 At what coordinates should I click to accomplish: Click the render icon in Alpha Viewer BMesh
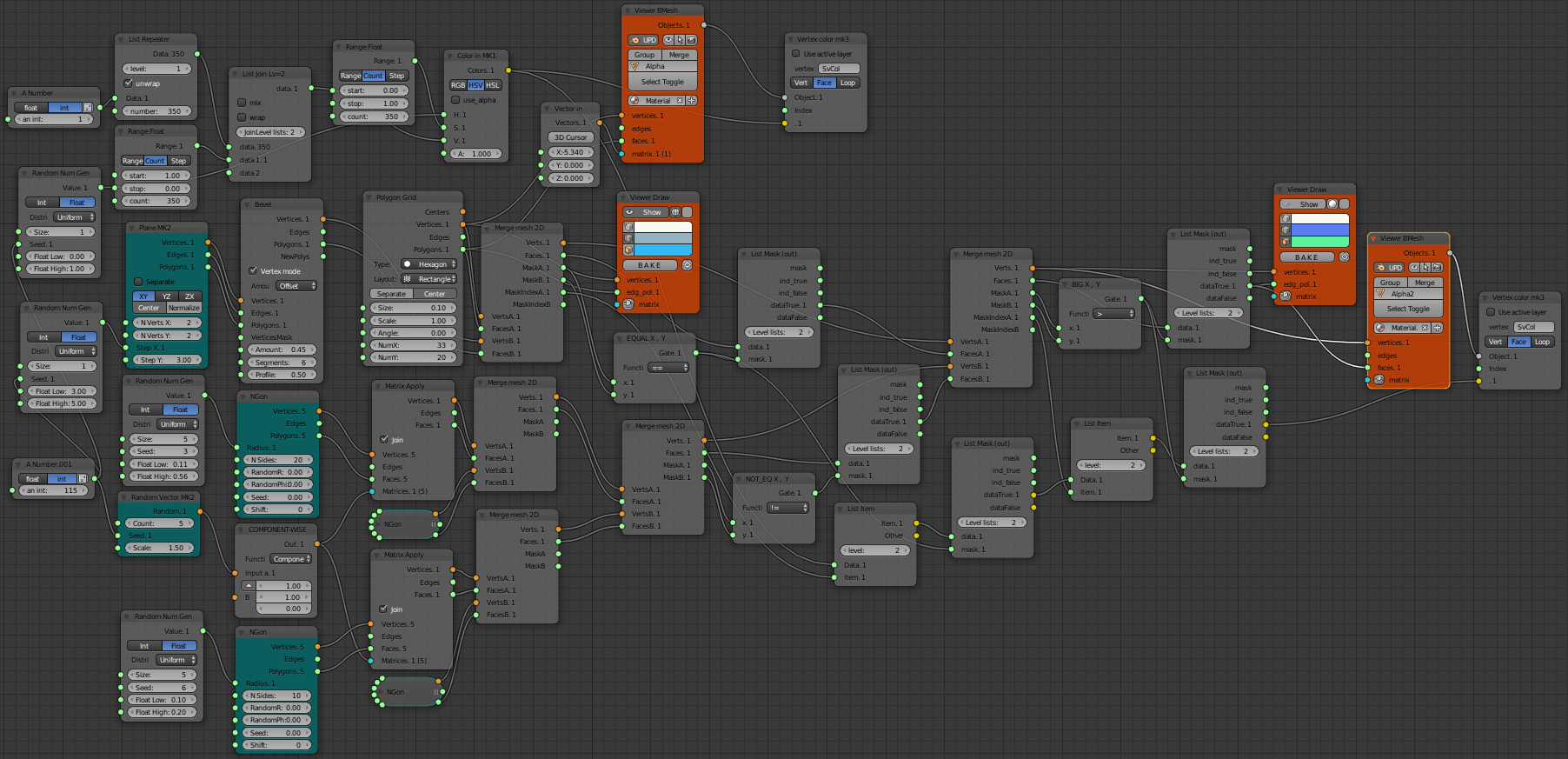tap(692, 40)
